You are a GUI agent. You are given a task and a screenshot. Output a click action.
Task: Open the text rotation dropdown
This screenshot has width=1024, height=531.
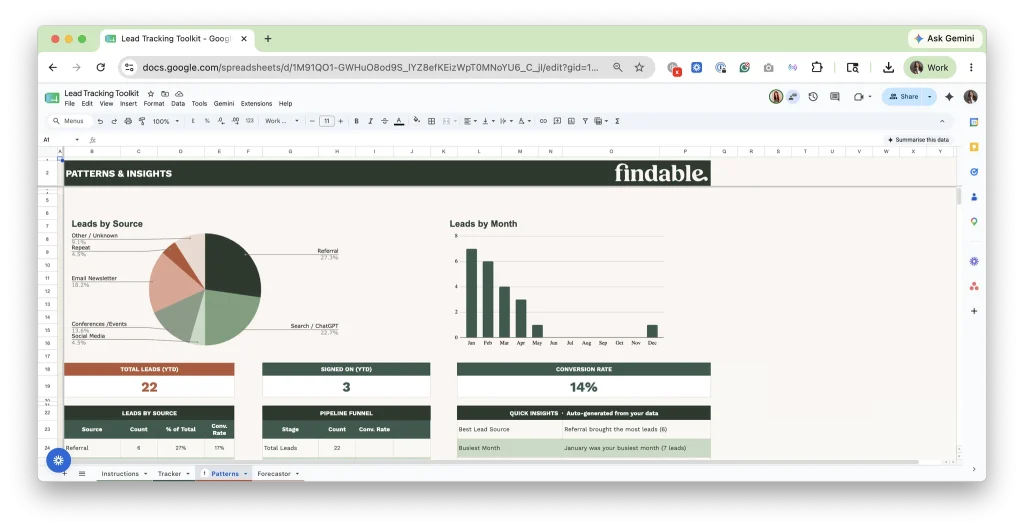click(524, 121)
